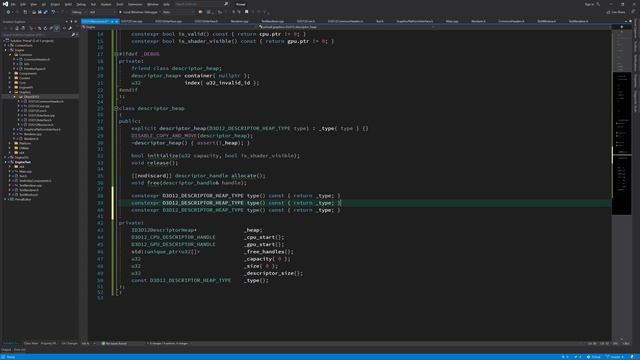The image size is (640, 360).
Task: Open the Engine project scope dropdown
Action: pos(169,27)
